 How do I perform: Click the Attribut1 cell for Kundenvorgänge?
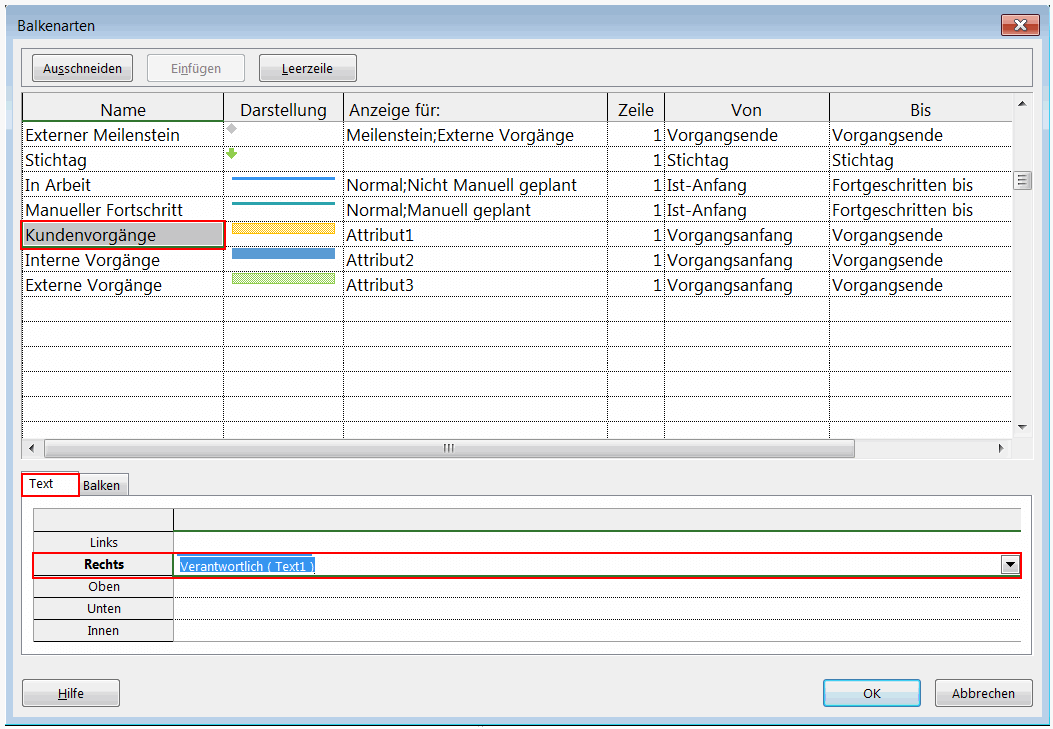click(x=474, y=235)
